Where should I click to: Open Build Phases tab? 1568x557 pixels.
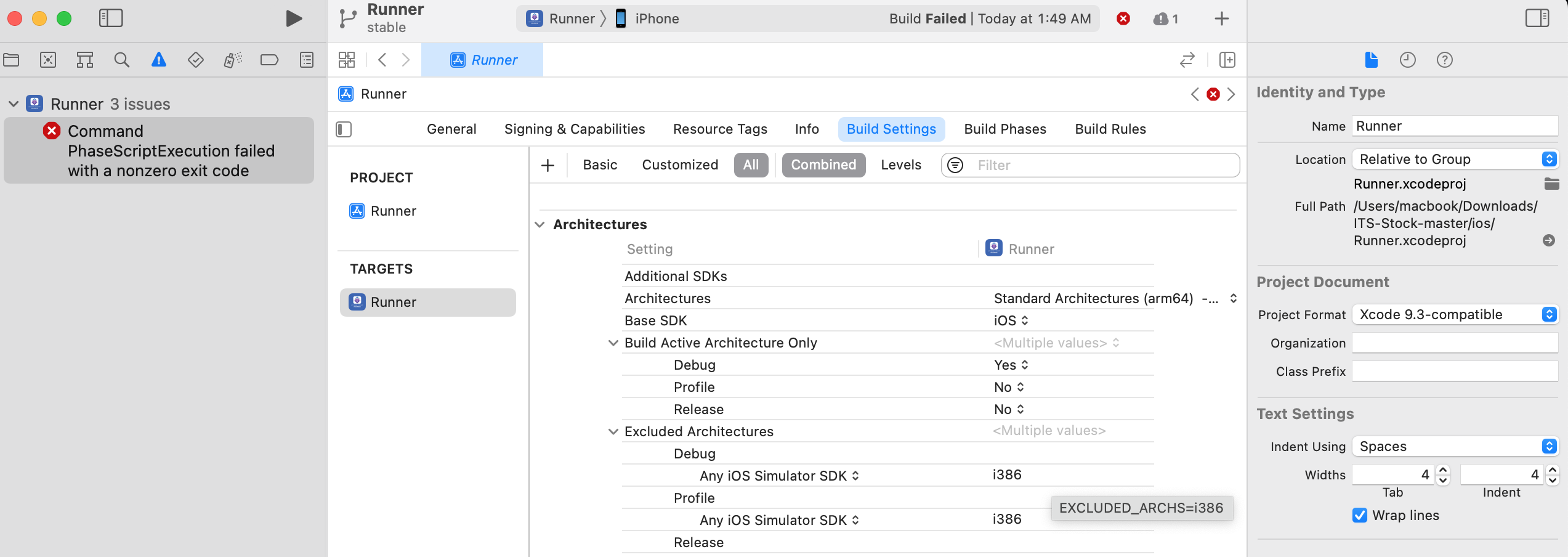[x=1005, y=129]
